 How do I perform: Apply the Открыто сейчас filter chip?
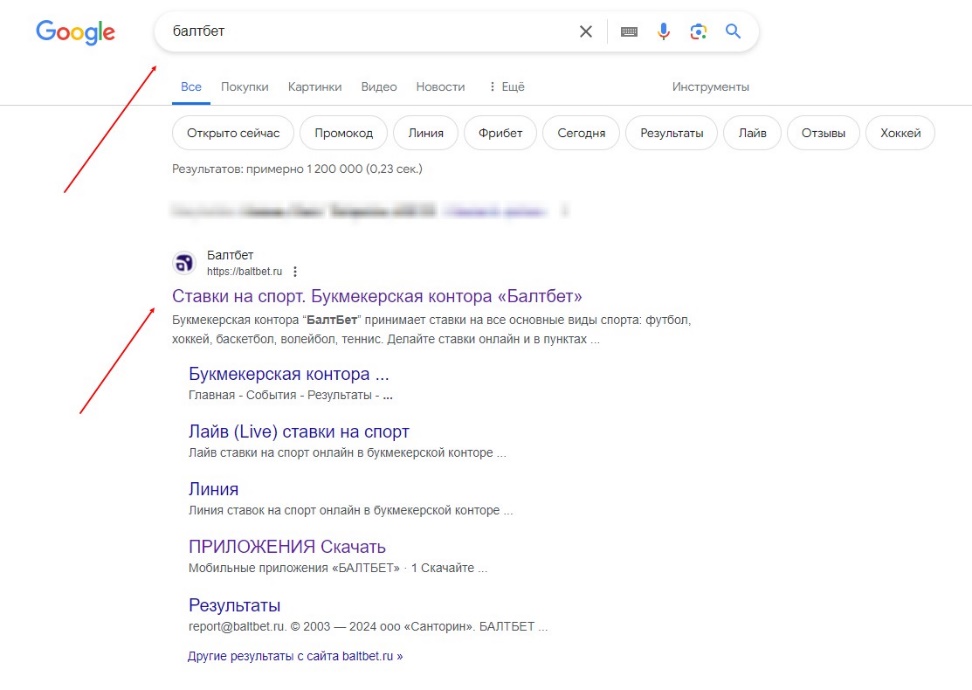(233, 133)
